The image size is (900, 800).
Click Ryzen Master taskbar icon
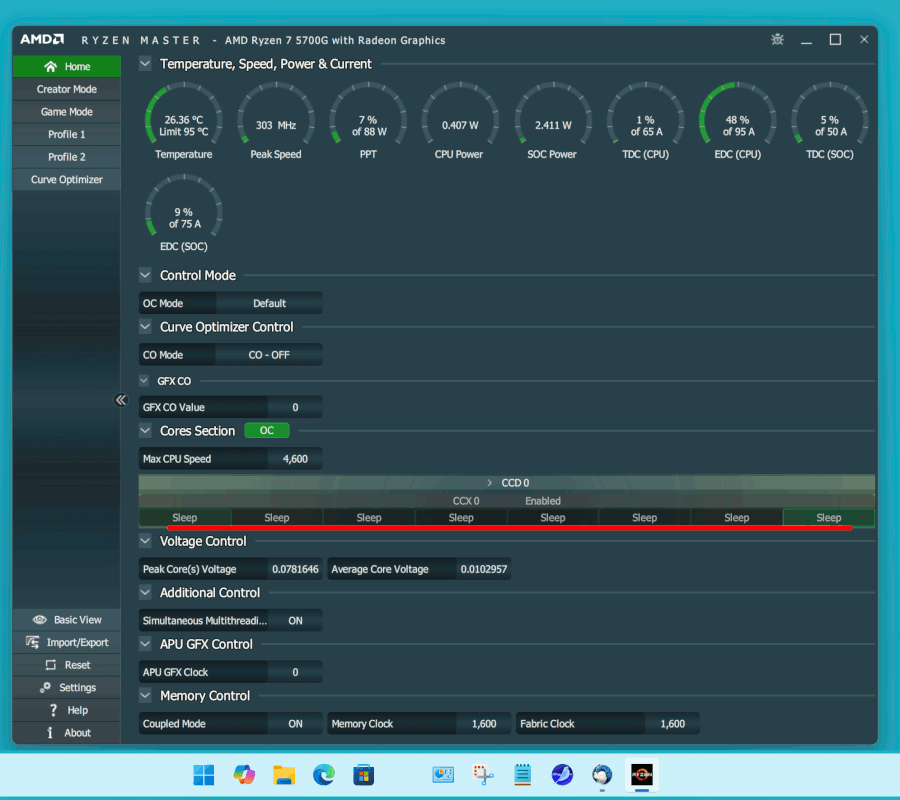click(642, 775)
